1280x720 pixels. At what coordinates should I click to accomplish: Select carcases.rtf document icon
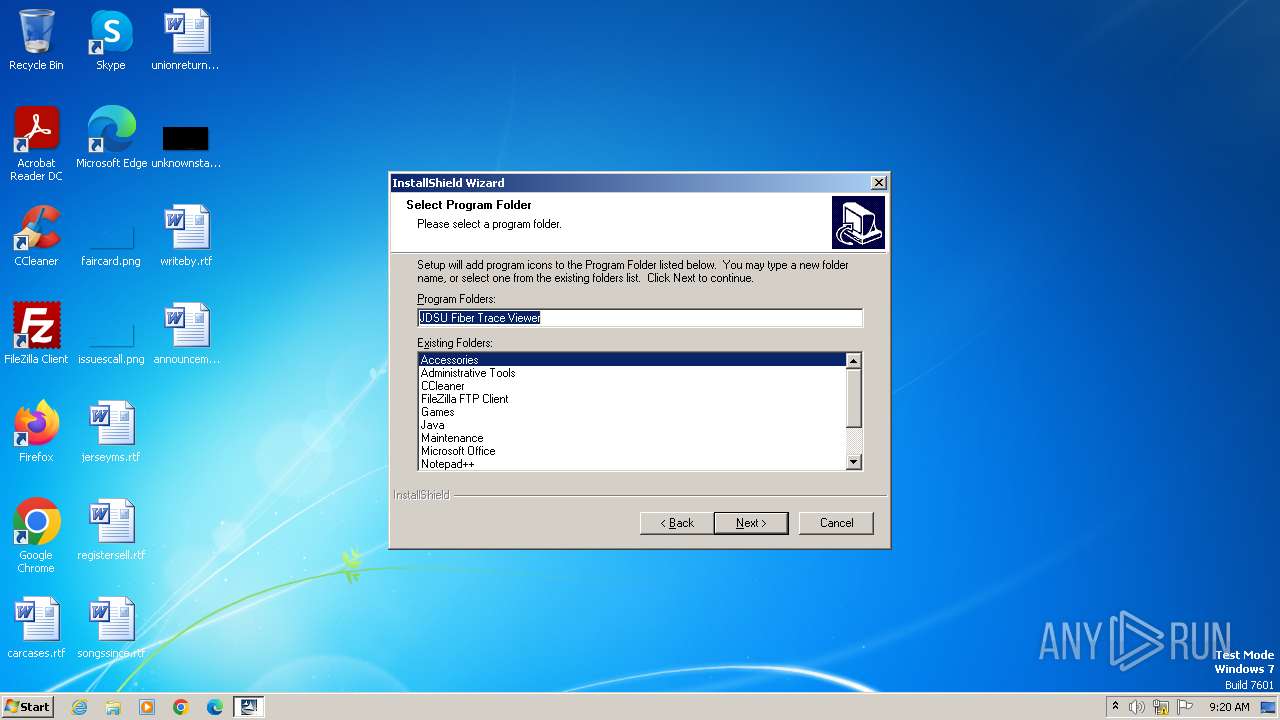click(x=36, y=628)
